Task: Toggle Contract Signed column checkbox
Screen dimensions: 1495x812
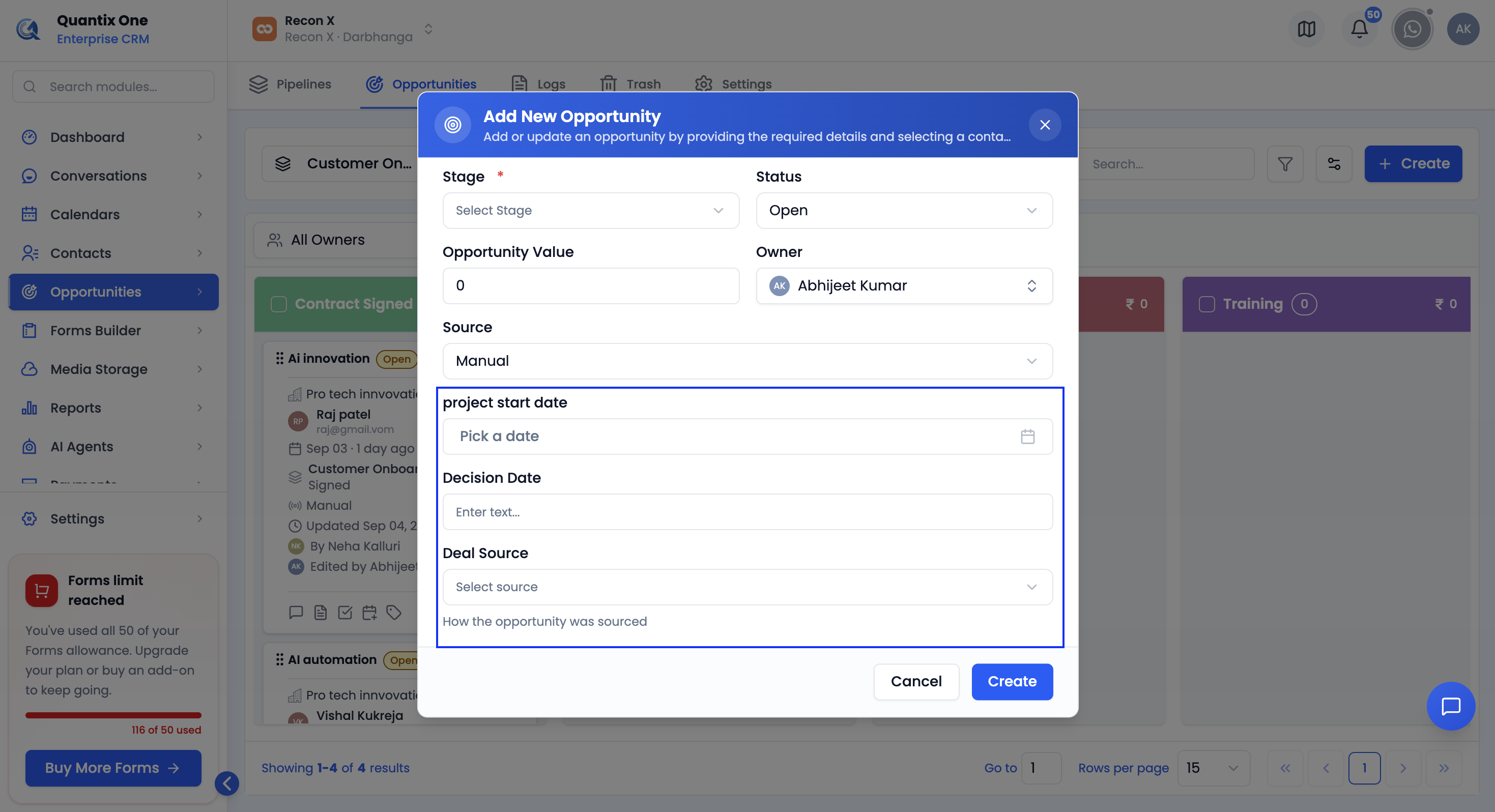Action: [x=278, y=304]
